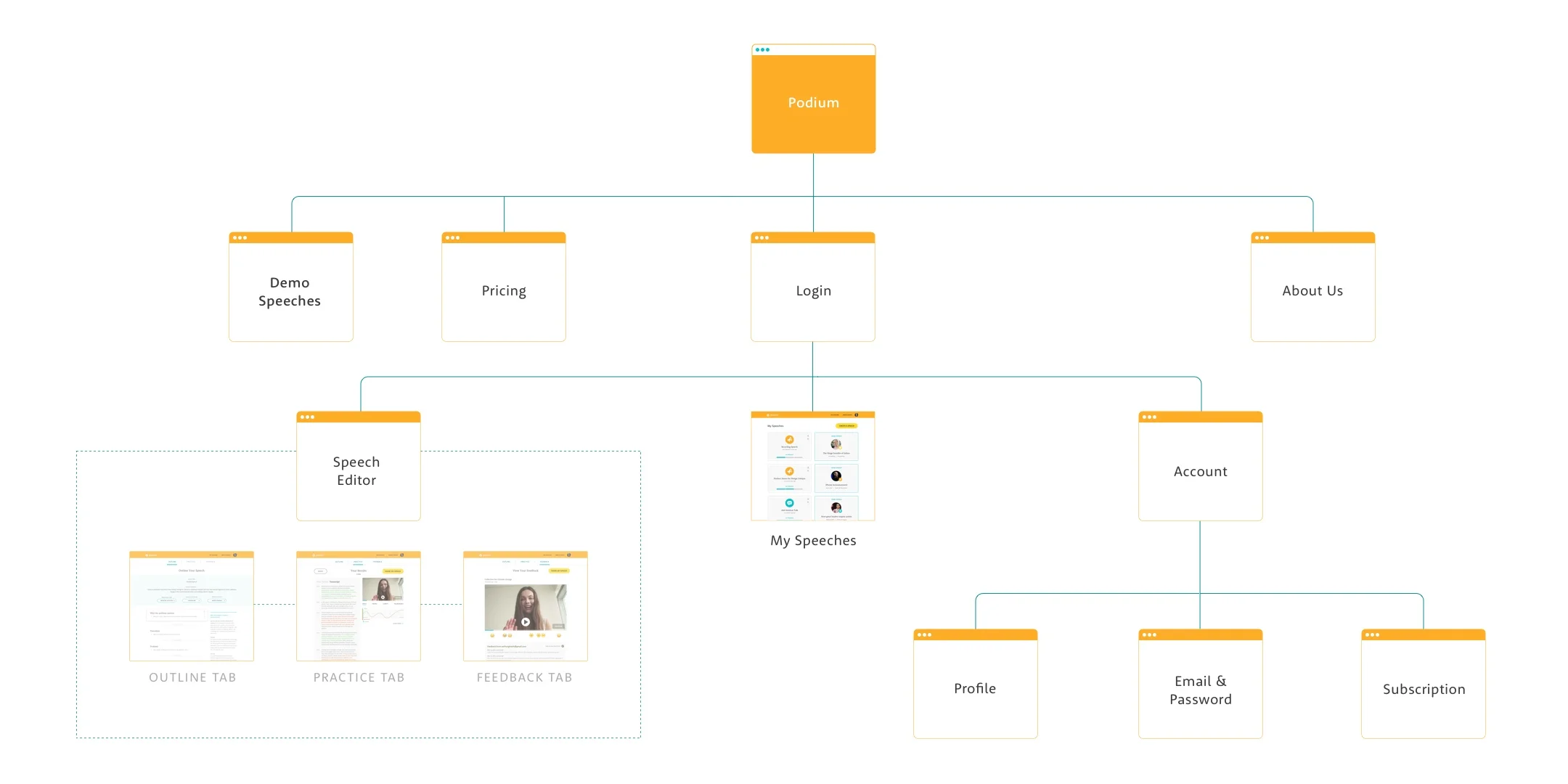This screenshot has height=784, width=1568.
Task: Play the video in Feedback tab thumbnail
Action: pyautogui.click(x=526, y=622)
